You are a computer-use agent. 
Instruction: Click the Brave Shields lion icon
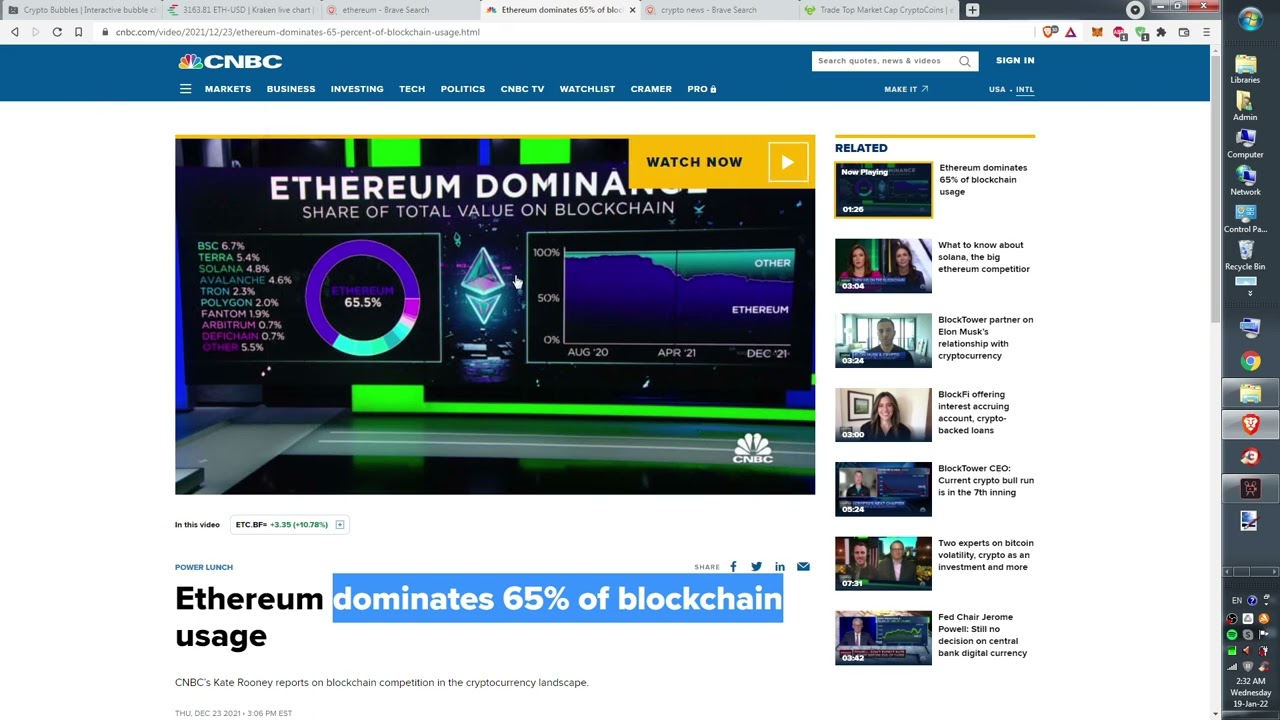click(x=1049, y=32)
